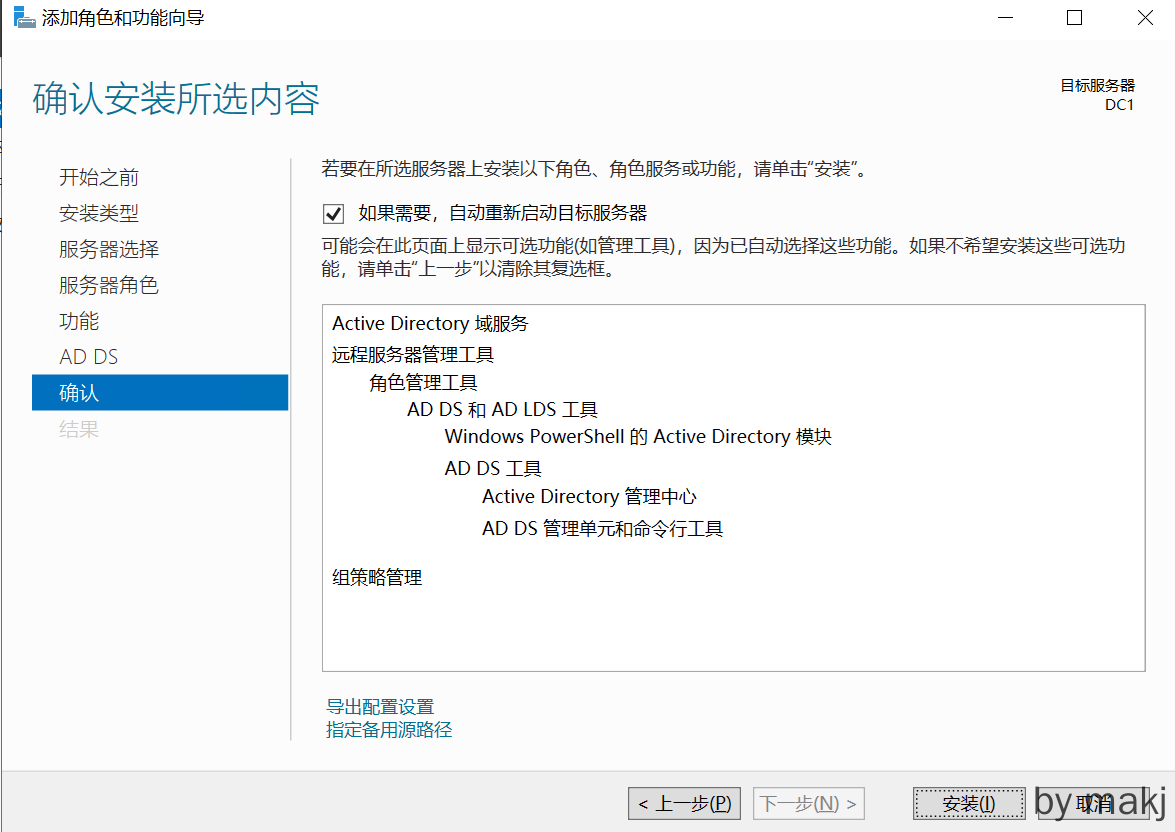
Task: Open the 功能 wizard step
Action: [x=79, y=321]
